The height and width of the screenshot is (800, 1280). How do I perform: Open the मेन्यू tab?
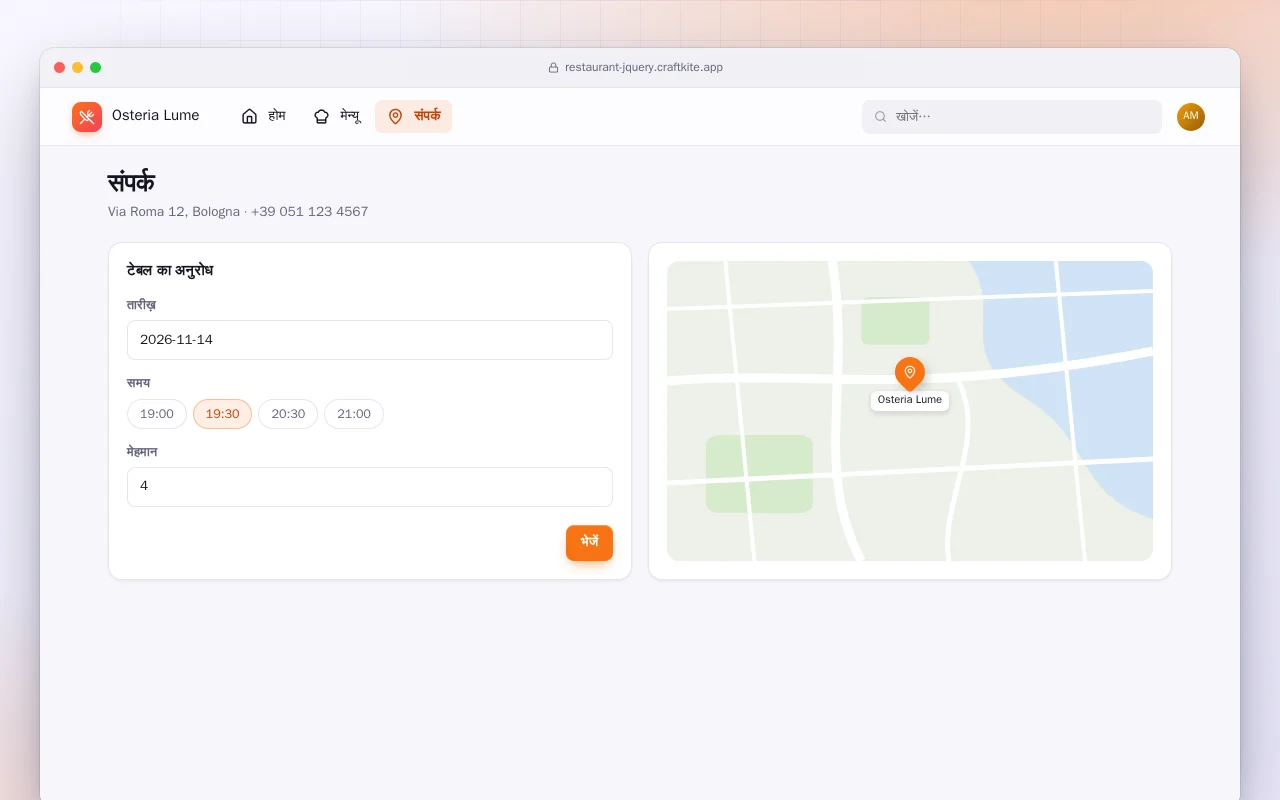click(337, 116)
